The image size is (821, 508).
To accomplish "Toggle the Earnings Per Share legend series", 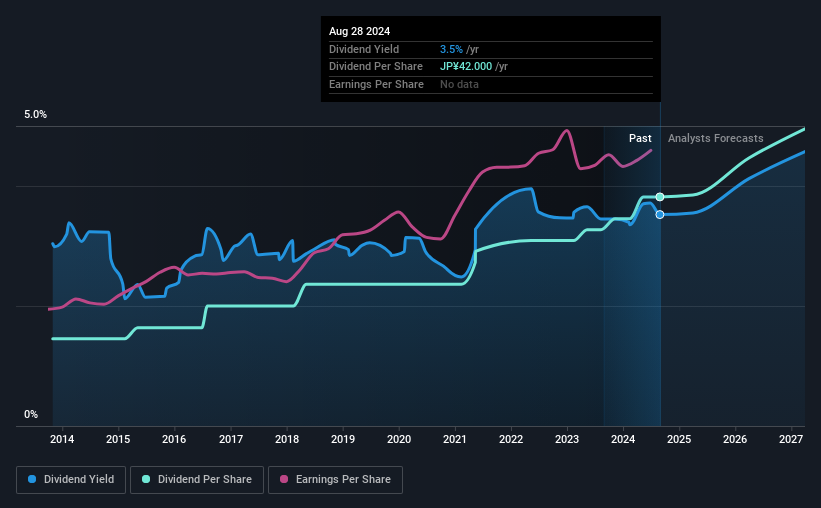I will pos(335,480).
